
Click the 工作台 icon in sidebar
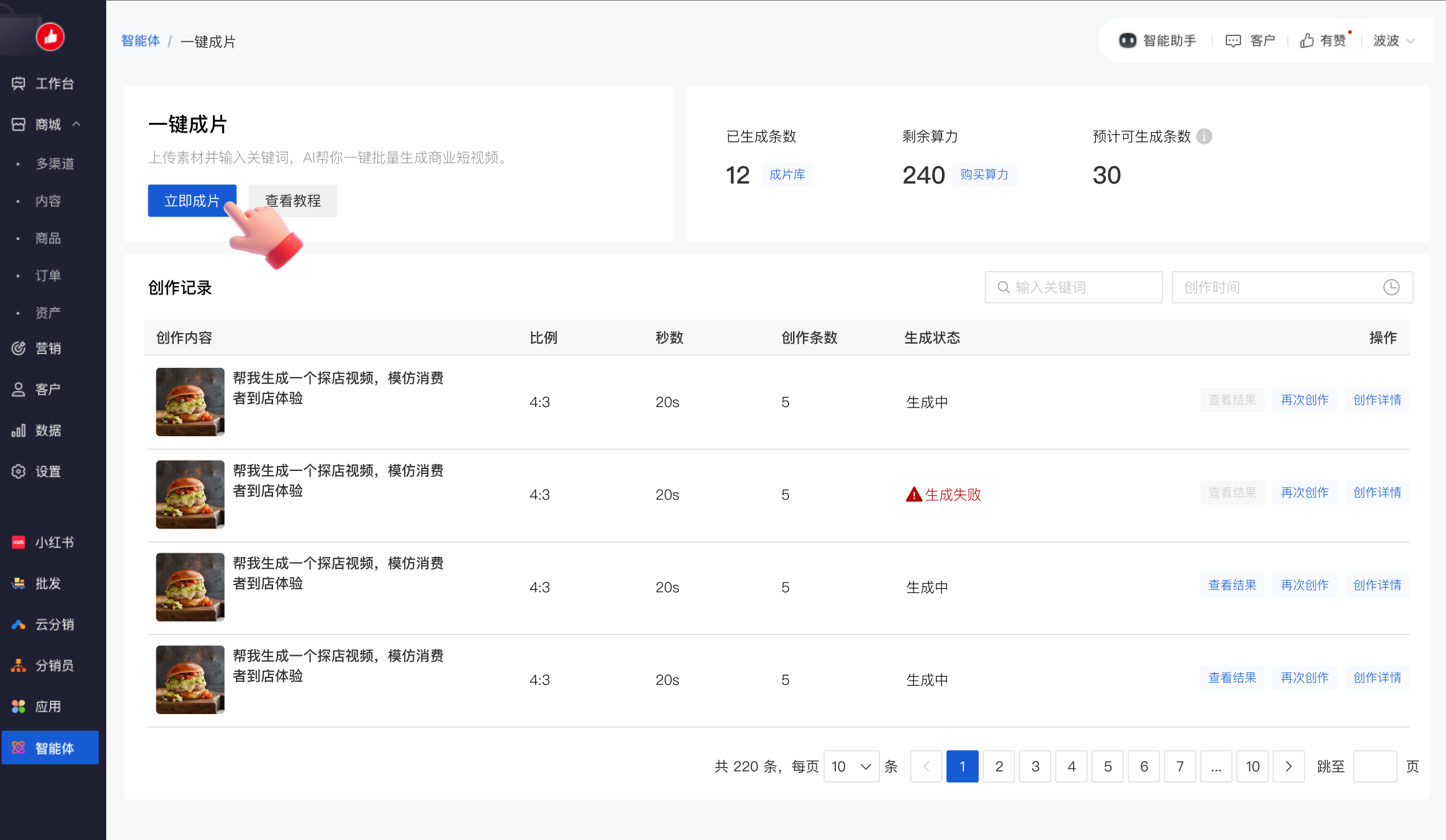[x=19, y=84]
